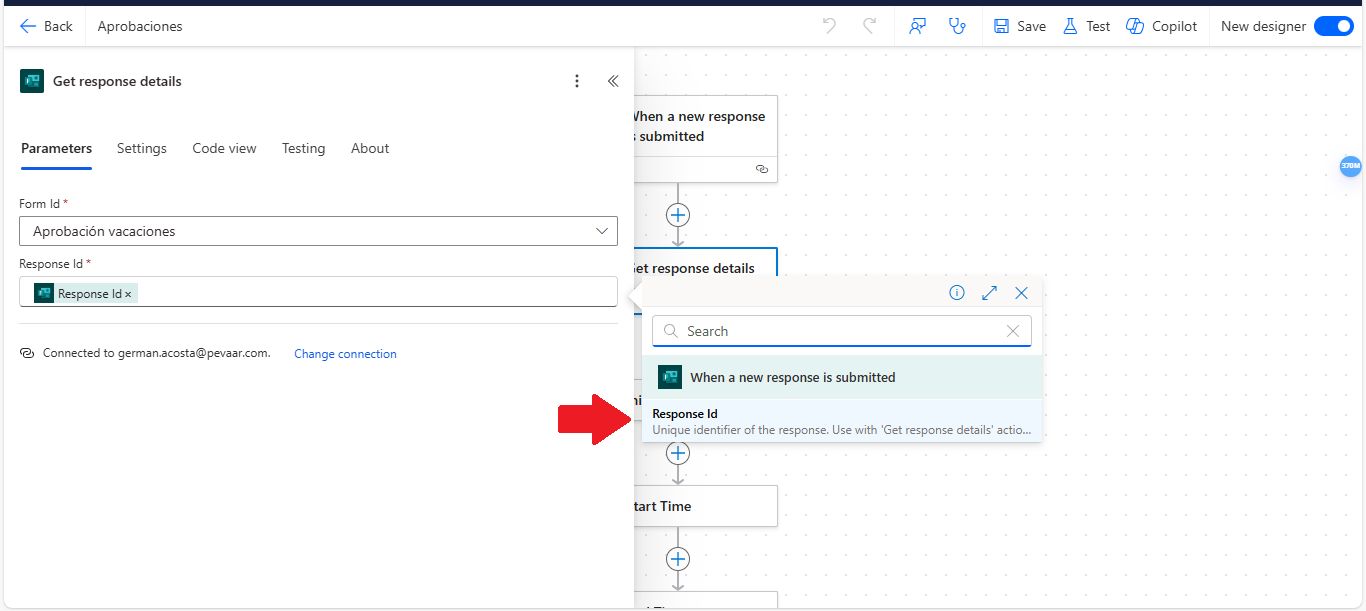This screenshot has width=1366, height=611.
Task: Switch to the Parameters tab
Action: click(x=56, y=148)
